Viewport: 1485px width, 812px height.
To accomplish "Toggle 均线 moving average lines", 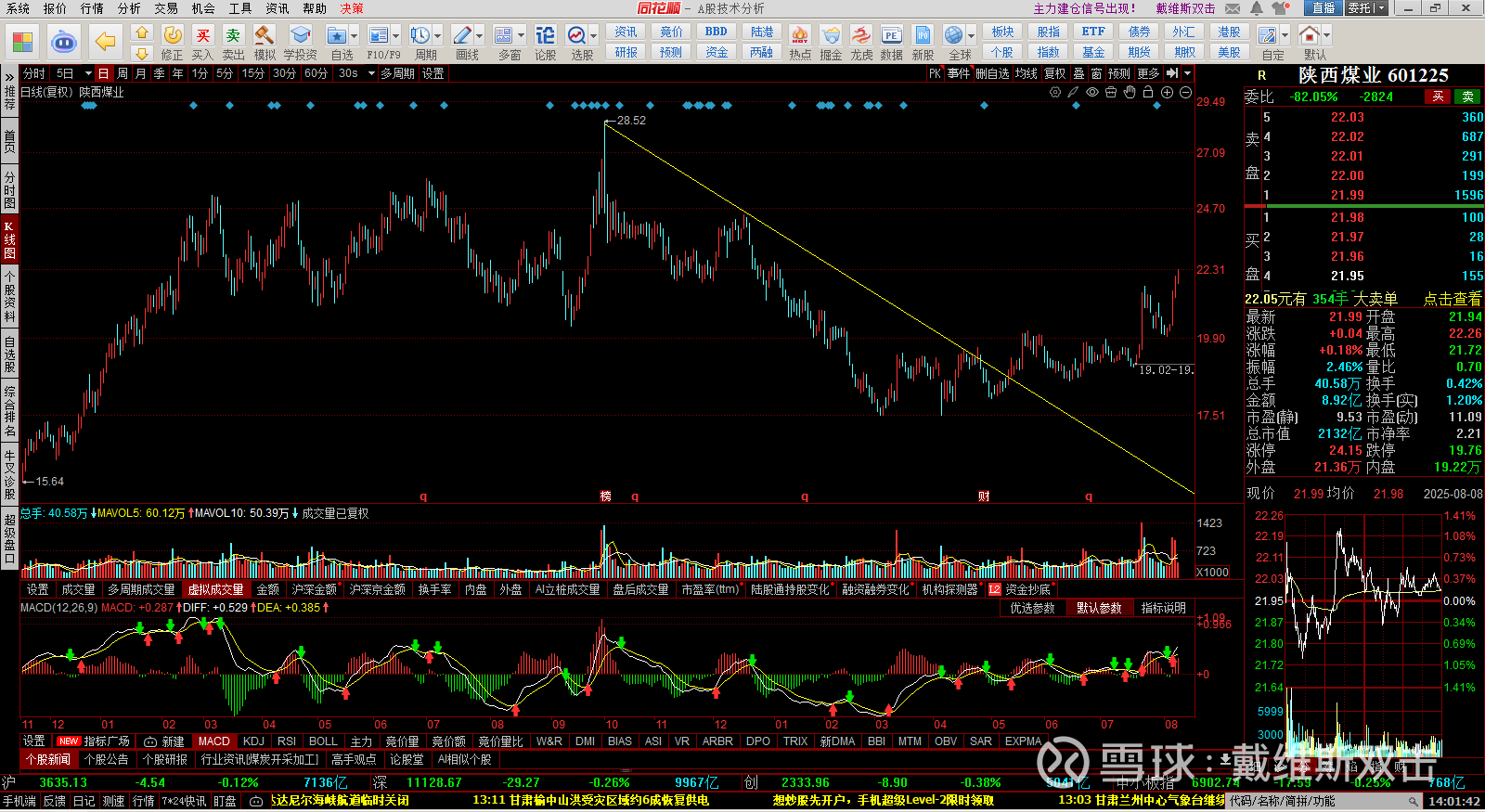I will pyautogui.click(x=1026, y=73).
